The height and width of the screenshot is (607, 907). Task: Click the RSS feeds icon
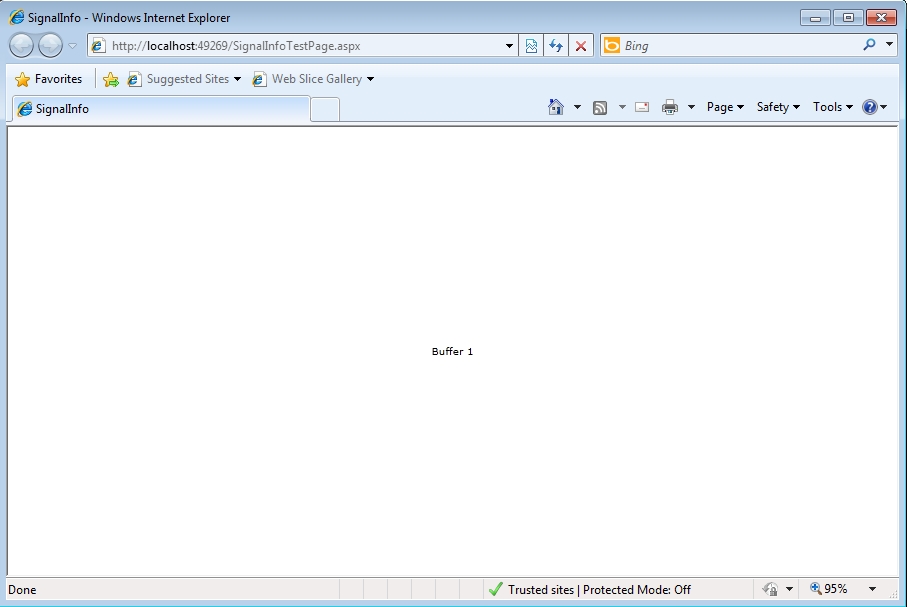tap(600, 107)
